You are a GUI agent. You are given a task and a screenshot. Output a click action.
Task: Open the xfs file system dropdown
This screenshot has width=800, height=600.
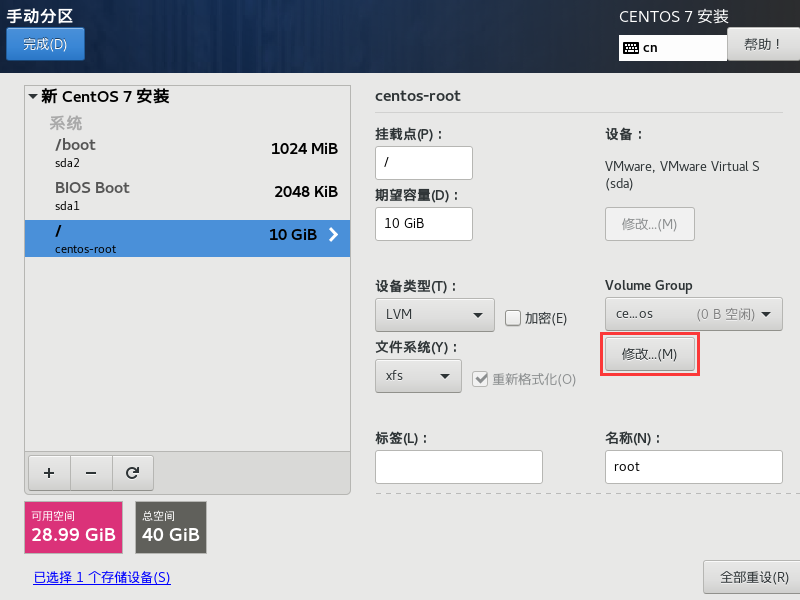click(418, 376)
